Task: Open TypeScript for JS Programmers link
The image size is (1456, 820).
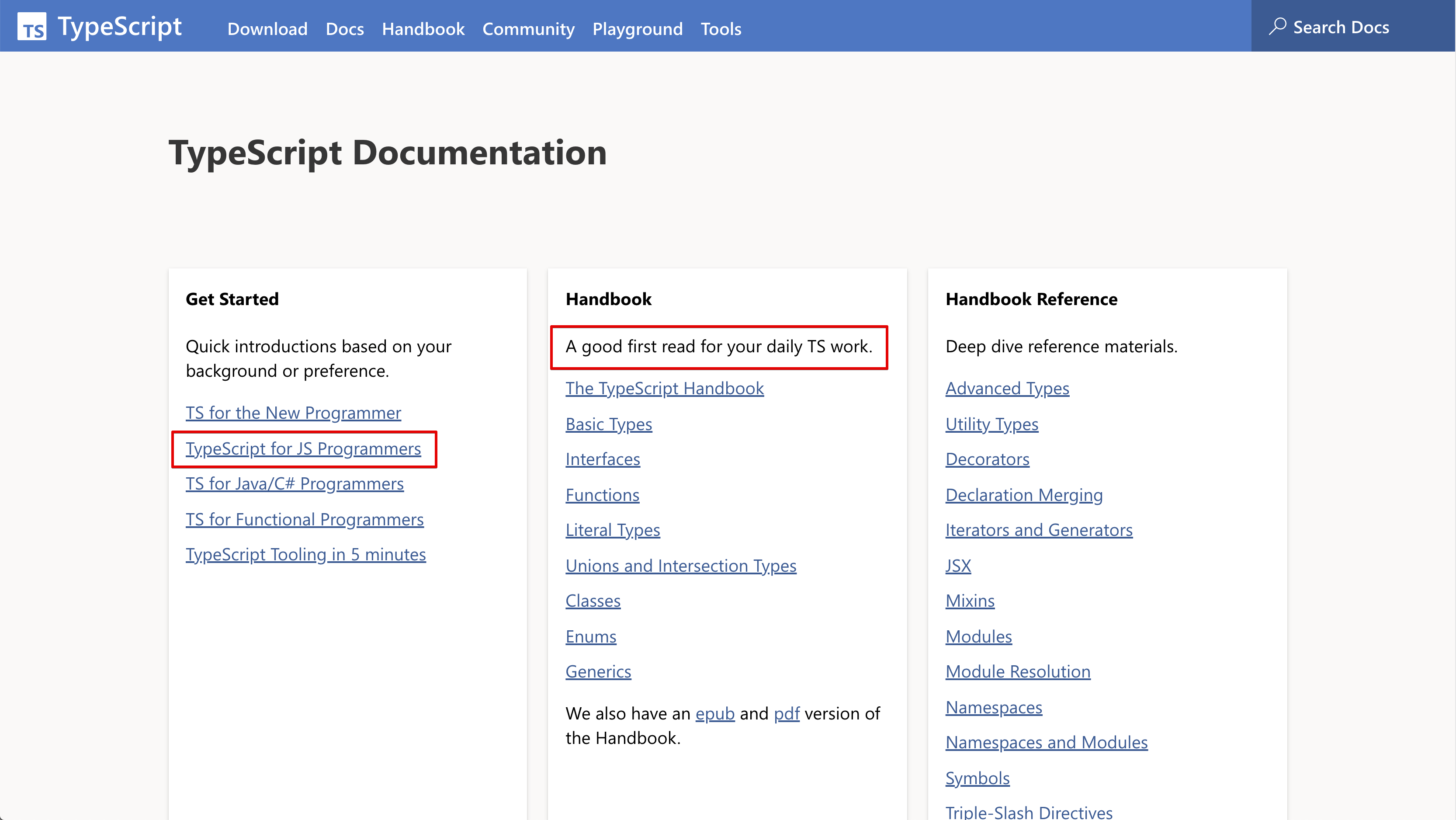Action: 303,448
